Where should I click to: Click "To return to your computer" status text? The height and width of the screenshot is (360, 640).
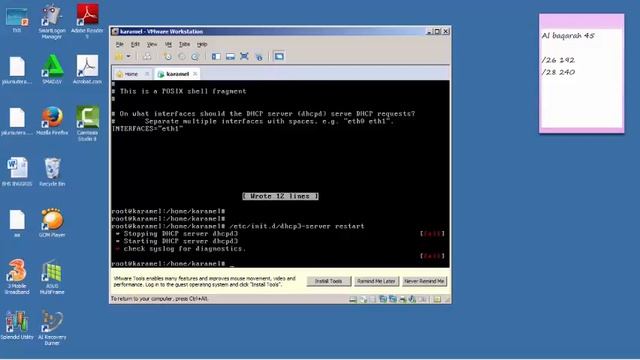point(159,299)
